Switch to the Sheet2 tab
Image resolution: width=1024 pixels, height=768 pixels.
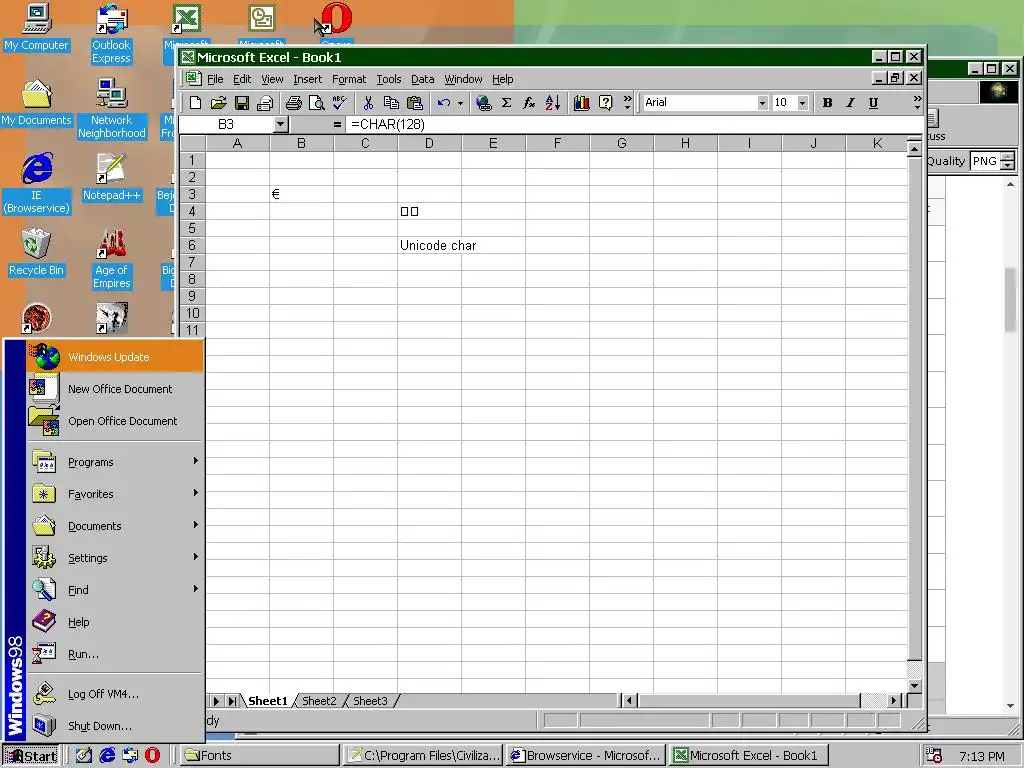coord(319,701)
